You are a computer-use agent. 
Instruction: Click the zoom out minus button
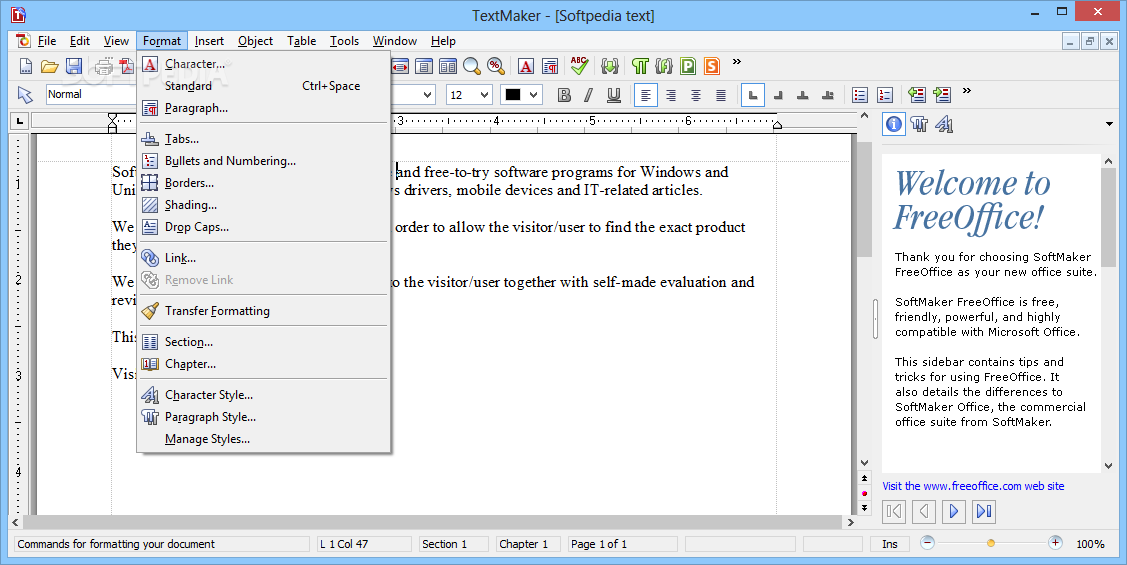pos(927,543)
